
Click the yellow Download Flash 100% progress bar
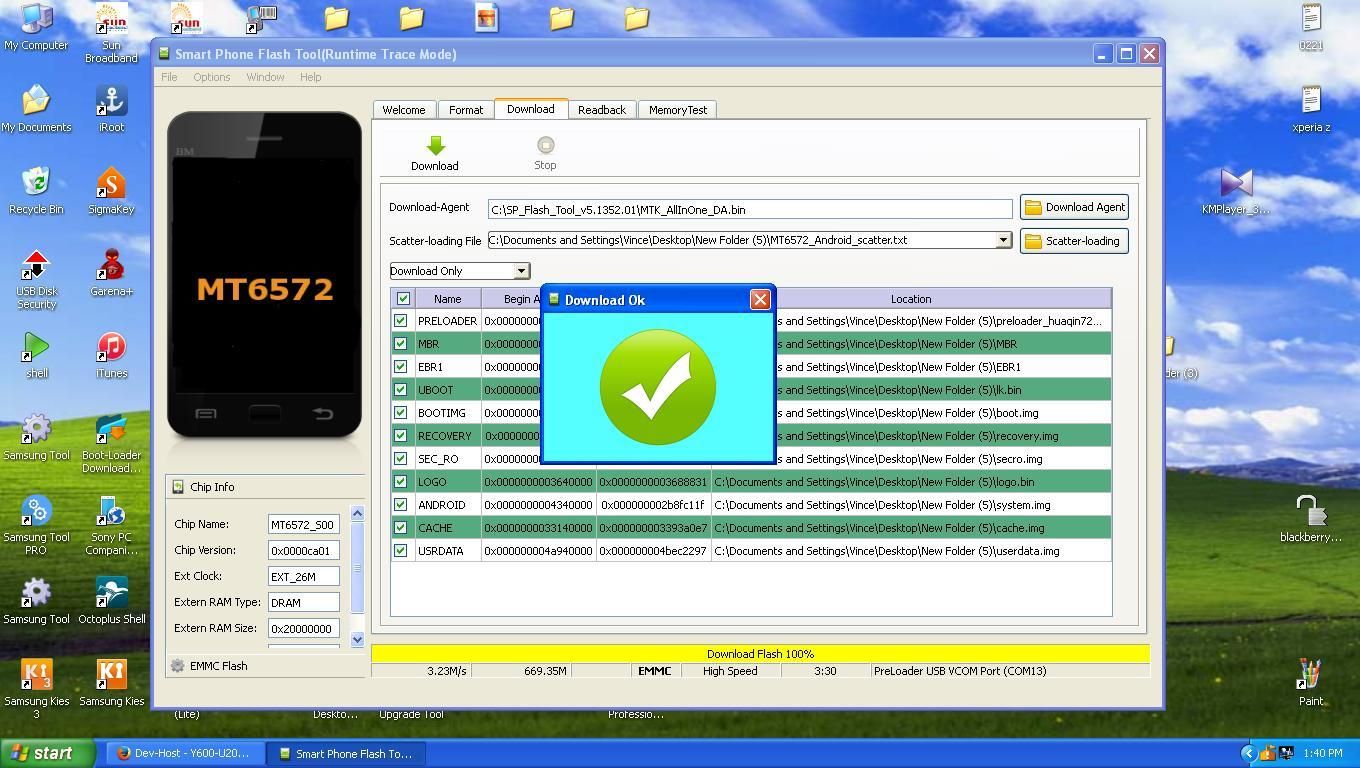tap(760, 654)
